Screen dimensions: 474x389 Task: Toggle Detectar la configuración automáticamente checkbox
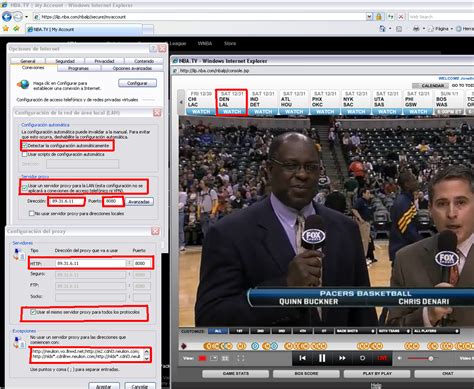click(x=25, y=146)
